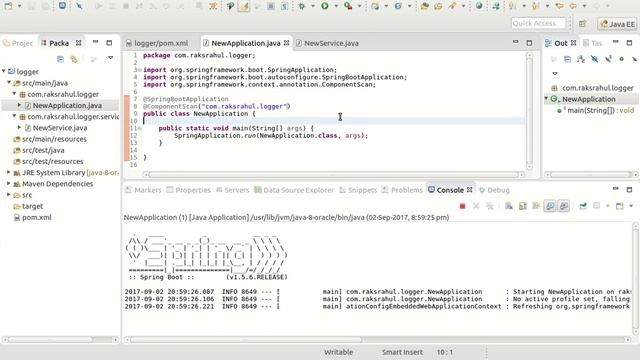Select NewService.java in Package Explorer tree

pos(60,128)
